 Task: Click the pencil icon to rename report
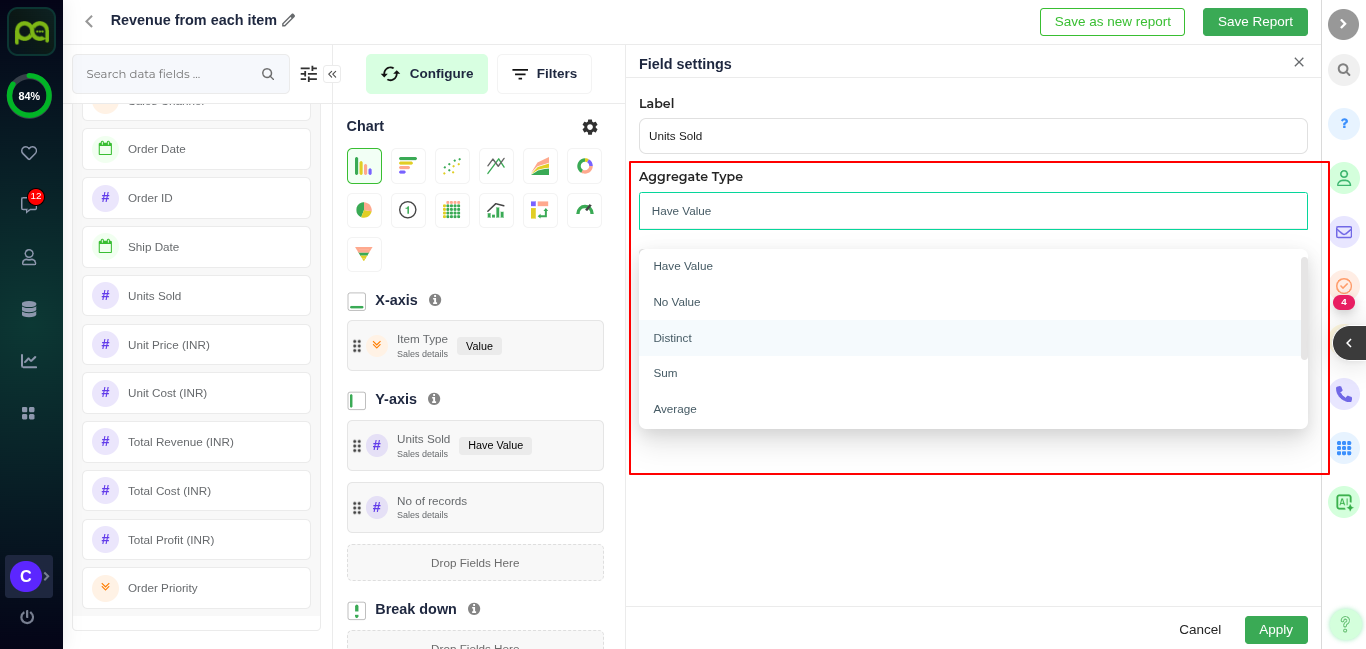point(289,20)
